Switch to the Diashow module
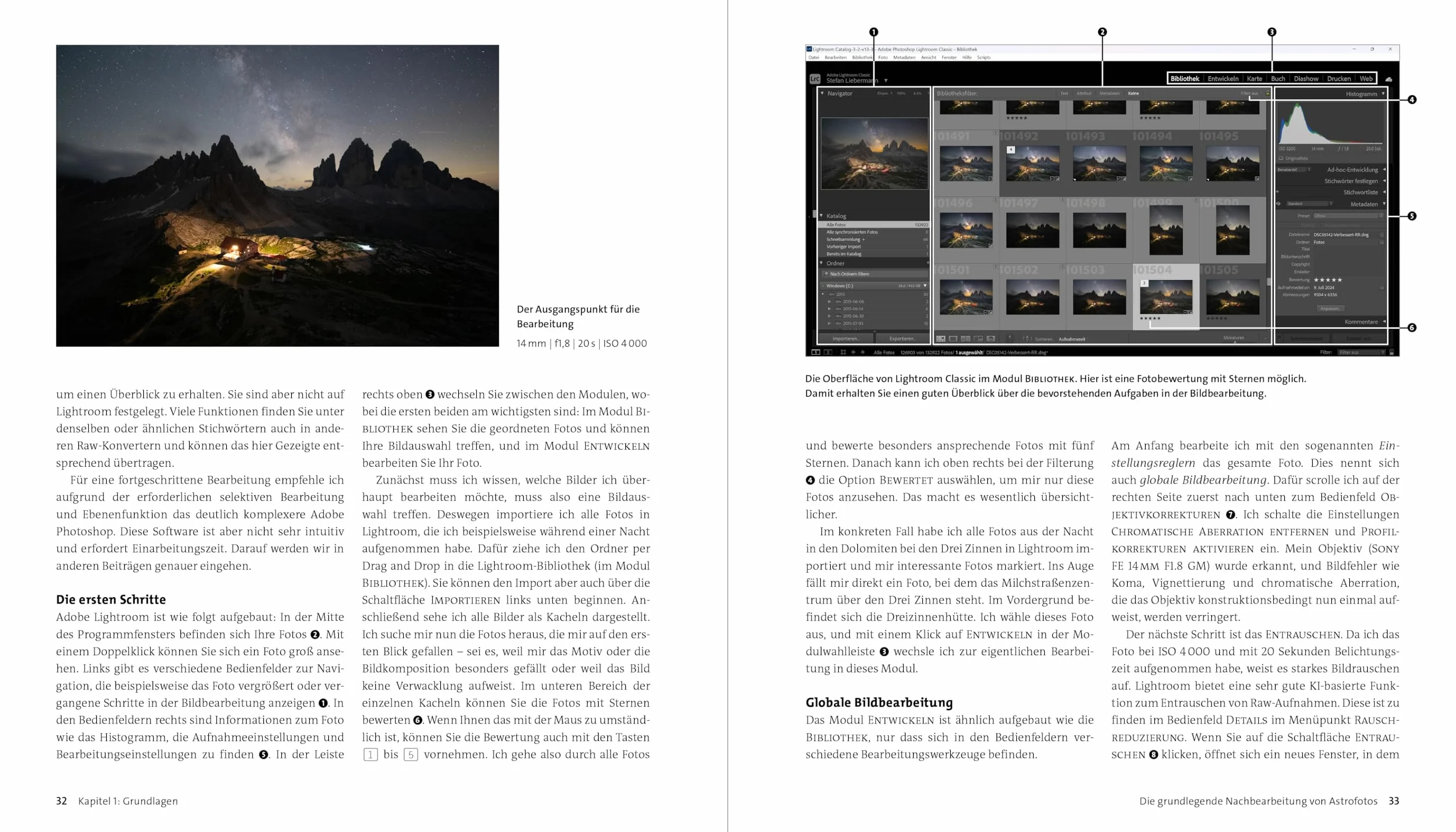This screenshot has height=832, width=1456. (x=1306, y=78)
